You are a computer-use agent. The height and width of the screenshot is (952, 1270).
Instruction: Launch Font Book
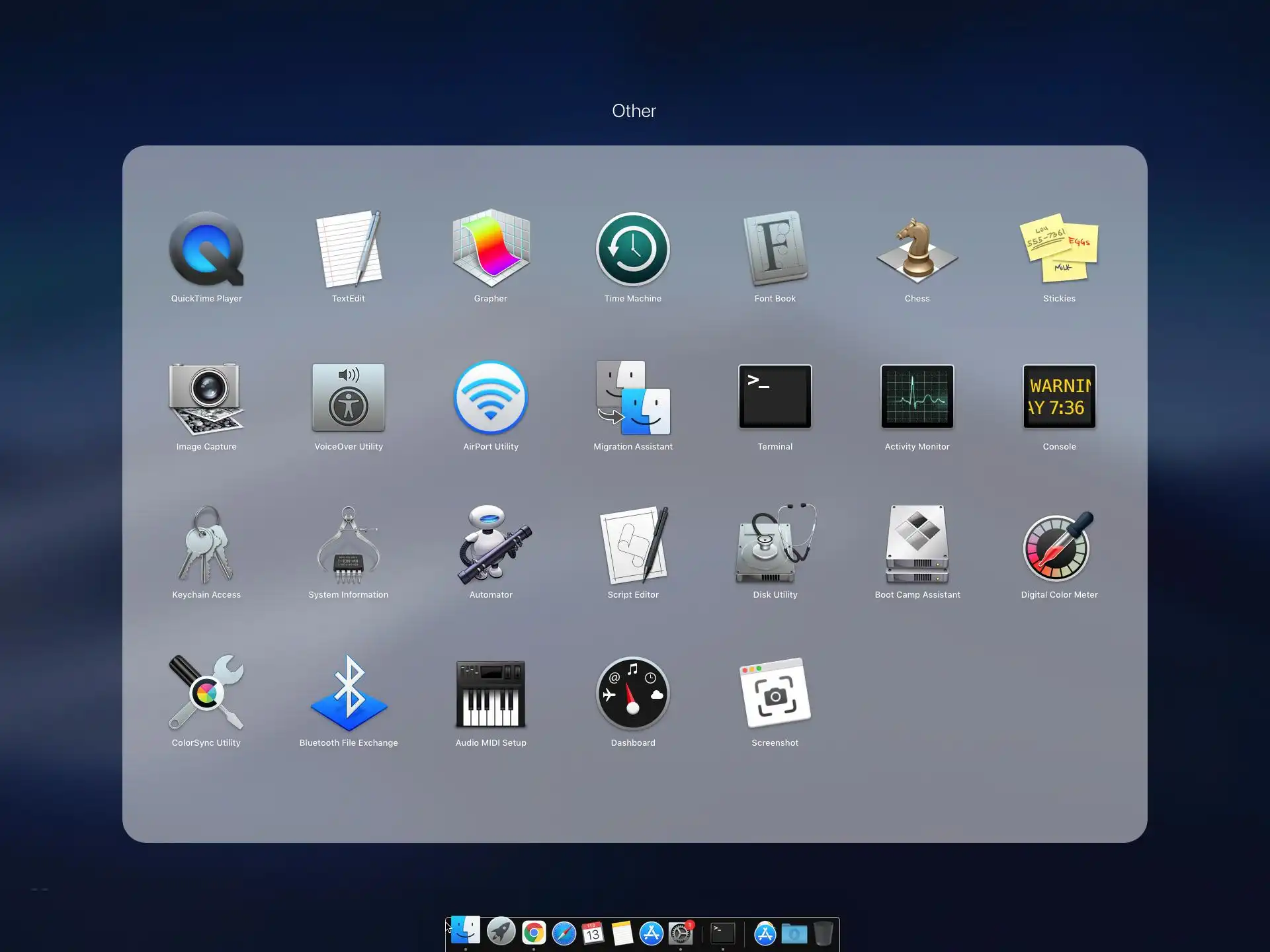click(775, 250)
